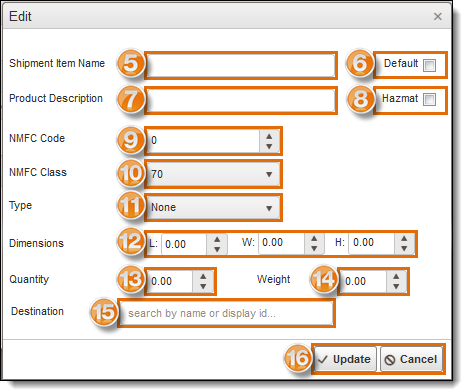The height and width of the screenshot is (390, 464).
Task: Step Quantity down with the arrow
Action: point(203,287)
